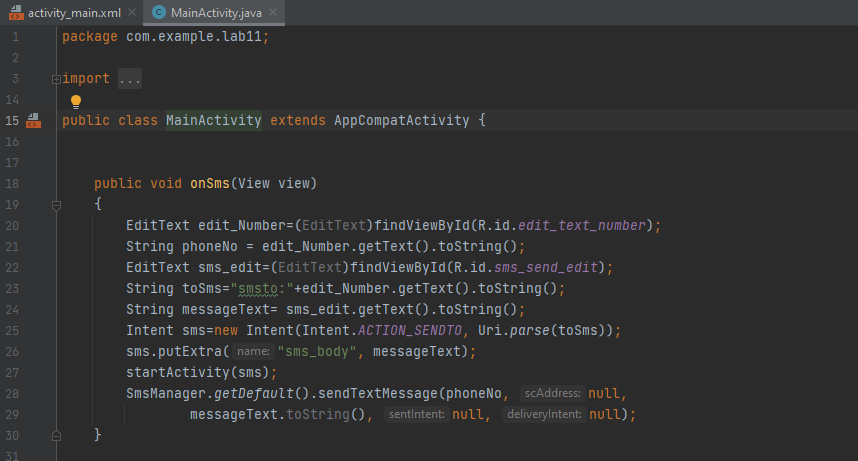Image resolution: width=858 pixels, height=461 pixels.
Task: Click the package name com.example.lab11
Action: [194, 37]
